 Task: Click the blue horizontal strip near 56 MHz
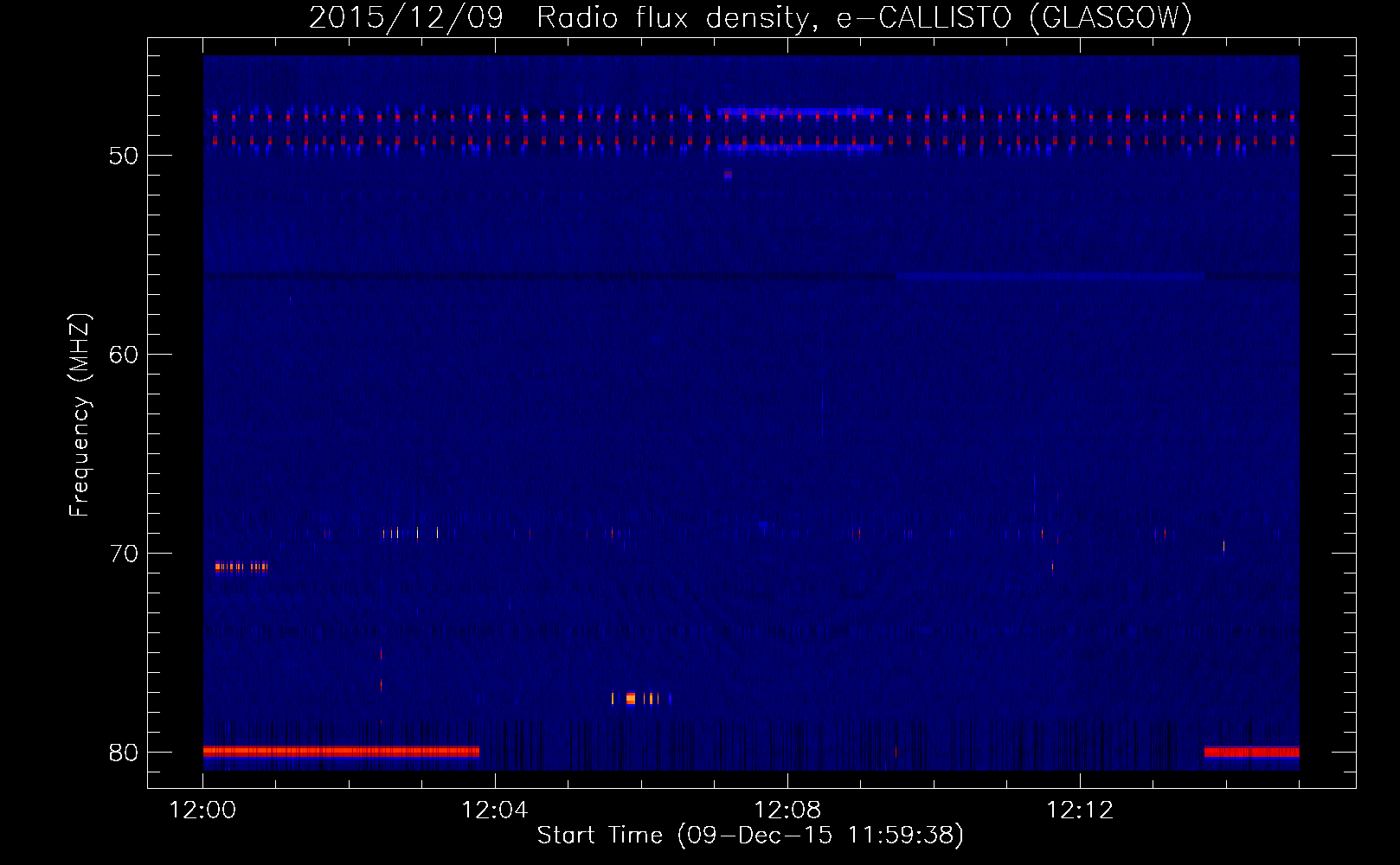click(x=1050, y=277)
